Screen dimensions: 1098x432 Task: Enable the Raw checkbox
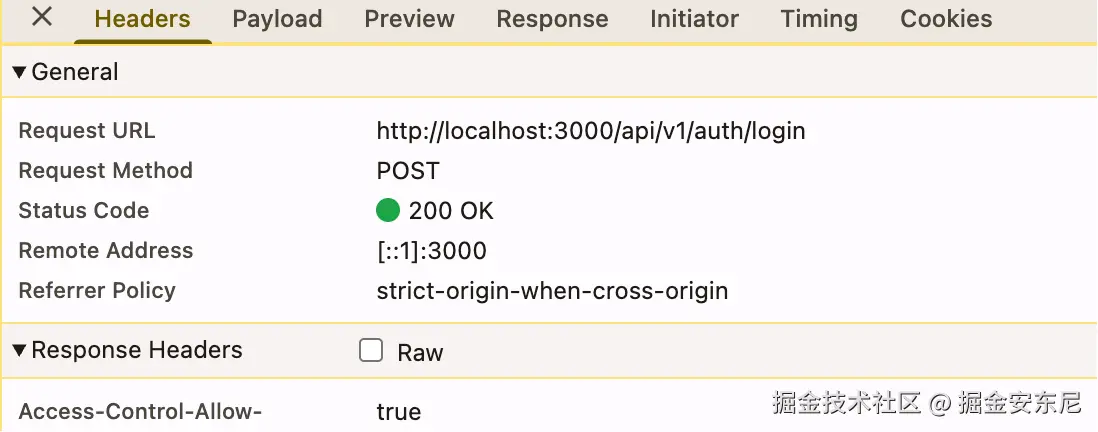pyautogui.click(x=371, y=350)
